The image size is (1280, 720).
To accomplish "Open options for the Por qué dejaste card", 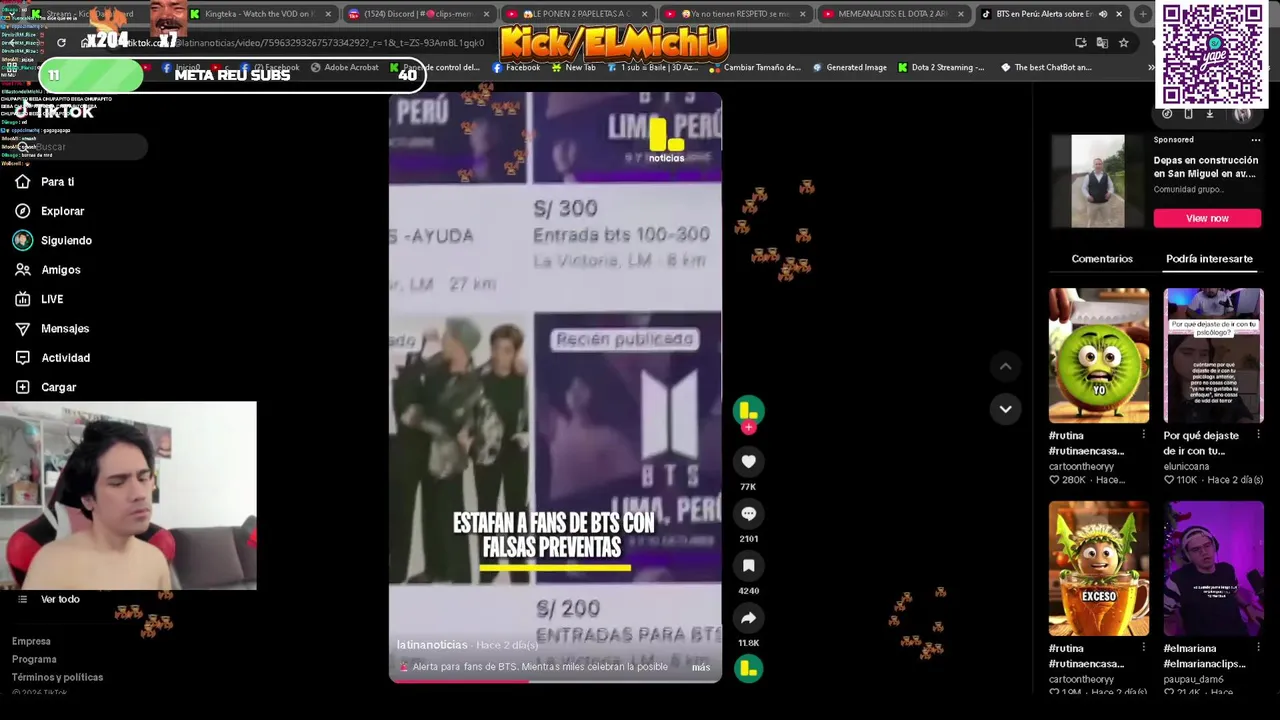I will [1258, 435].
